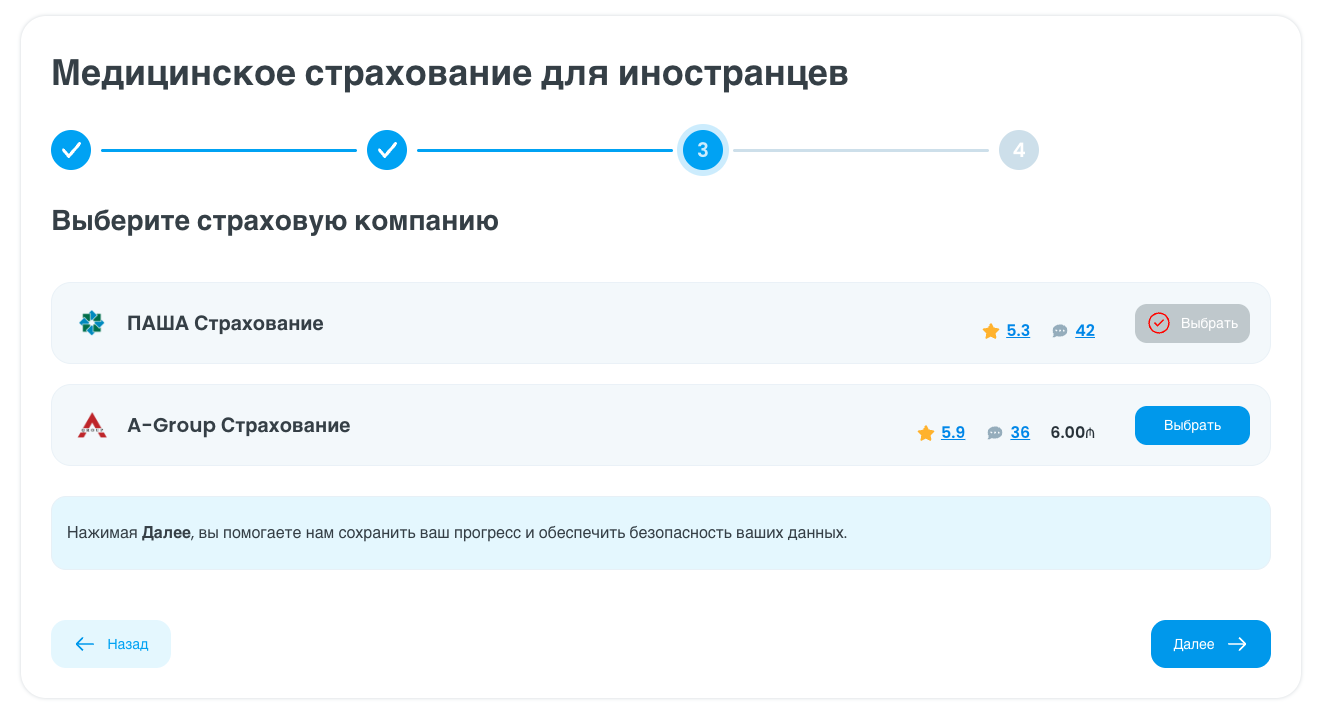This screenshot has width=1326, height=716.
Task: Open the 5.9 rating link for A-Group
Action: (953, 433)
